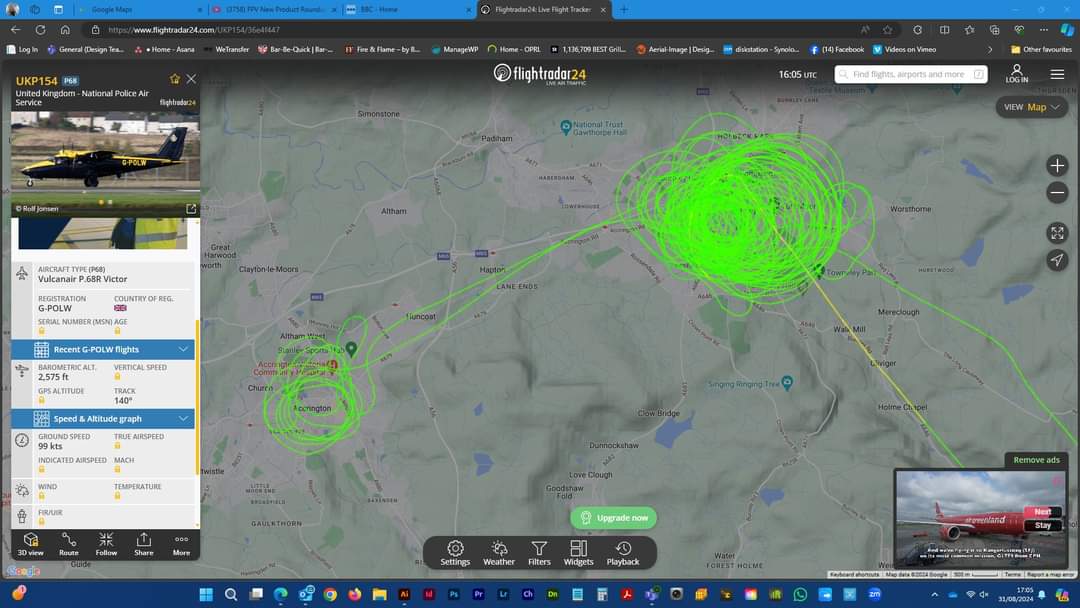
Task: Open Google Chrome from taskbar
Action: [x=330, y=594]
